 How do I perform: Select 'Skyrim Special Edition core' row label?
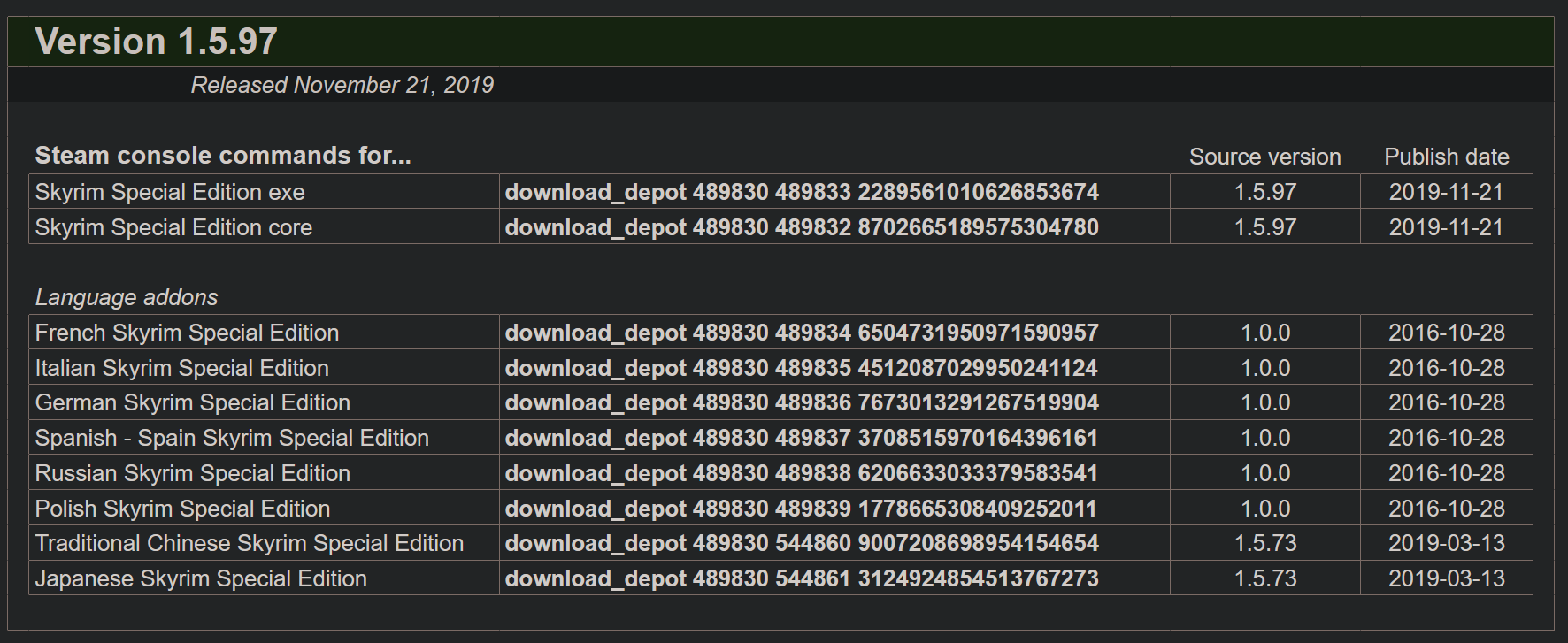(x=173, y=227)
